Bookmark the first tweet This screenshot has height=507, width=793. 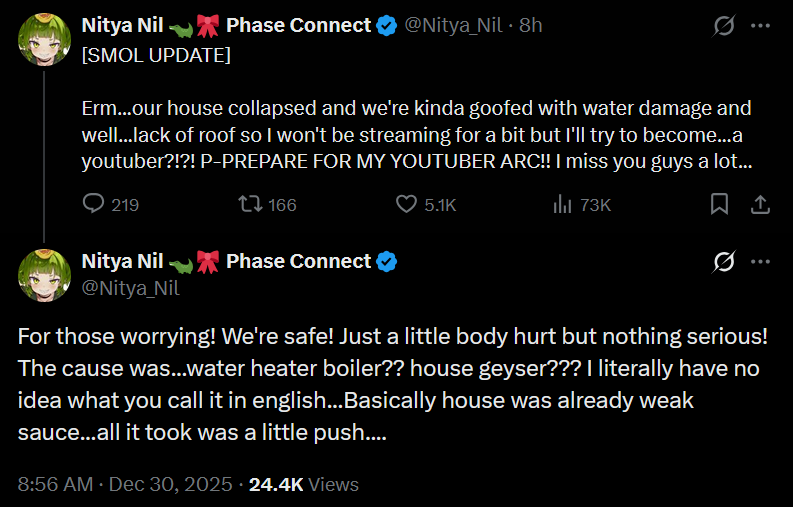point(719,205)
